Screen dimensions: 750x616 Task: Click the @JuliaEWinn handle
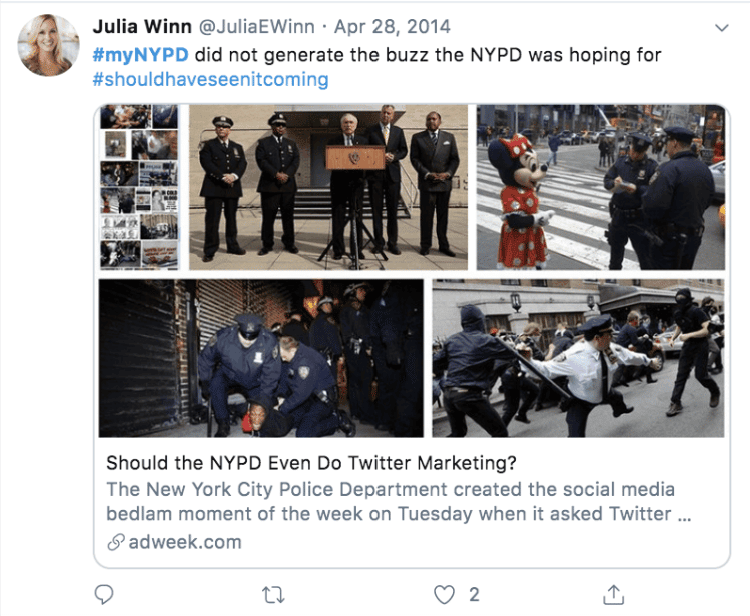click(x=256, y=27)
